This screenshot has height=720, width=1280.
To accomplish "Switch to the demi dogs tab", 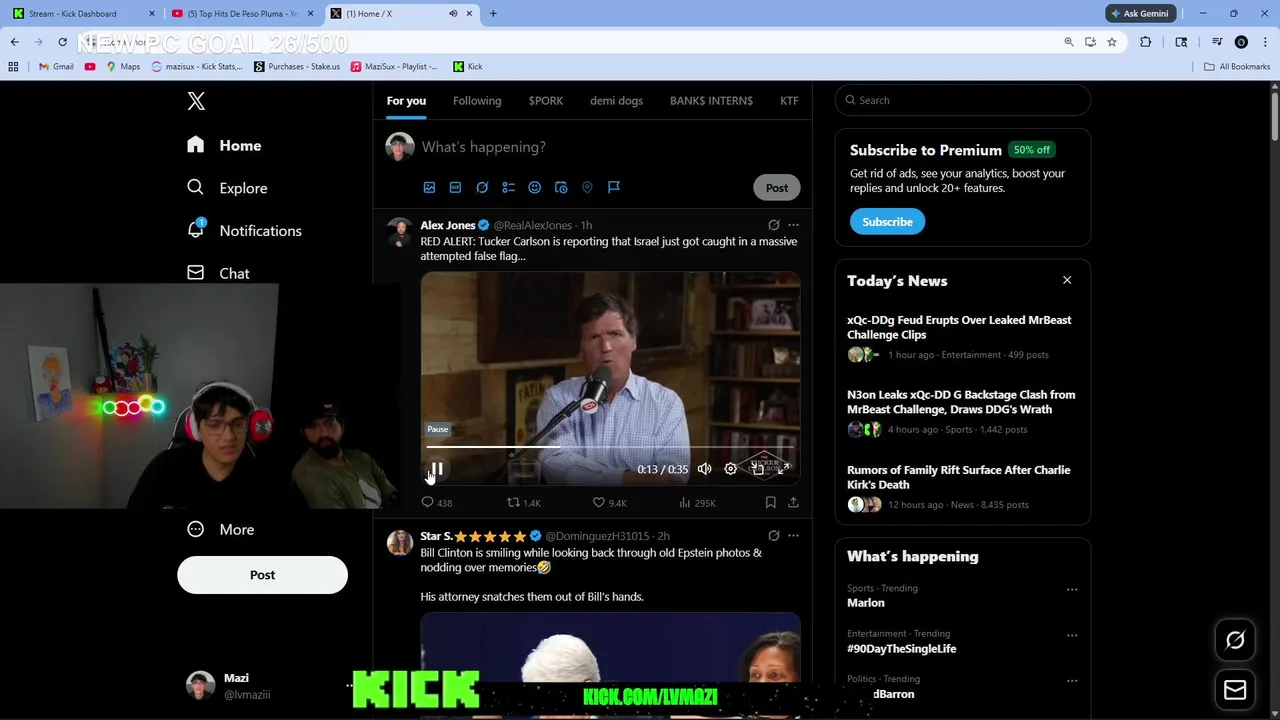I will click(x=616, y=100).
